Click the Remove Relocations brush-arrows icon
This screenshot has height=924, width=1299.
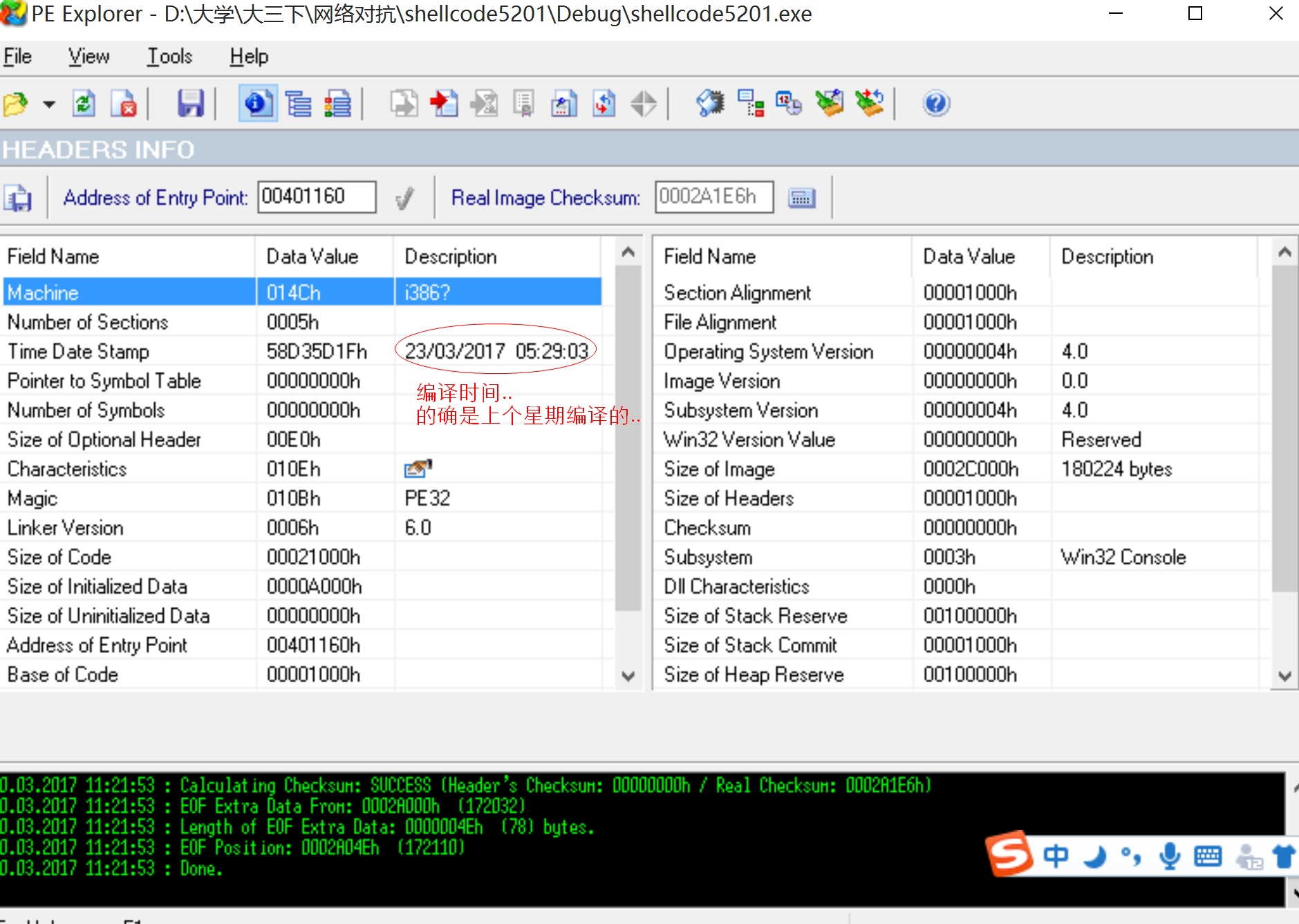(870, 104)
